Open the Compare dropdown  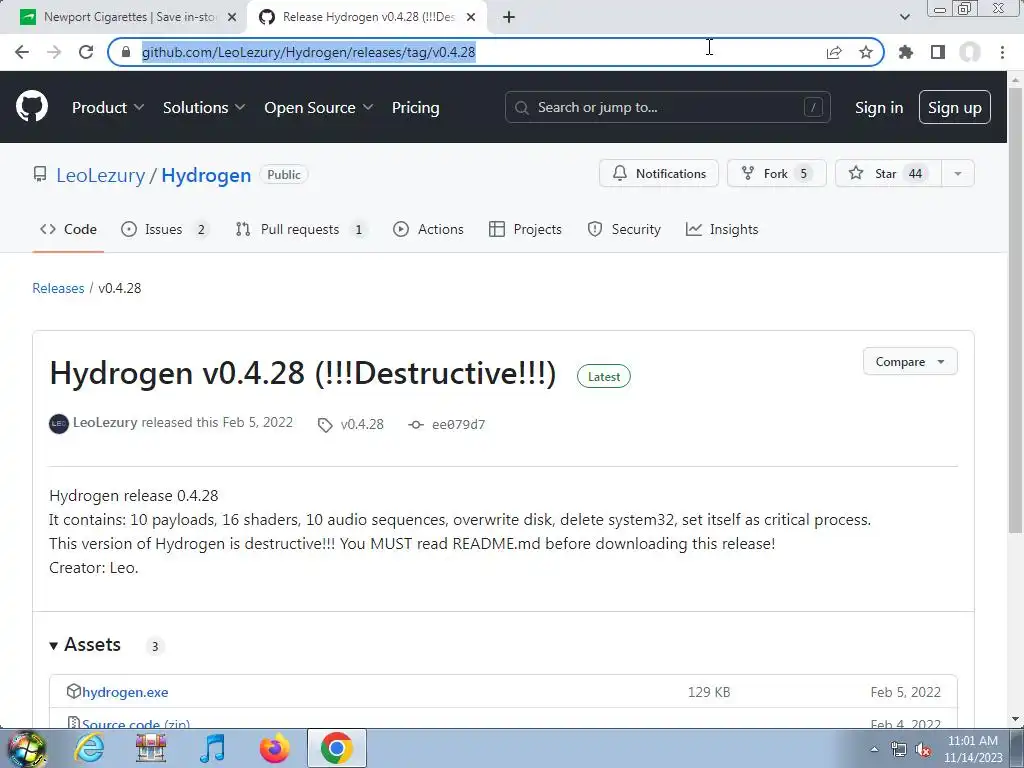coord(910,362)
